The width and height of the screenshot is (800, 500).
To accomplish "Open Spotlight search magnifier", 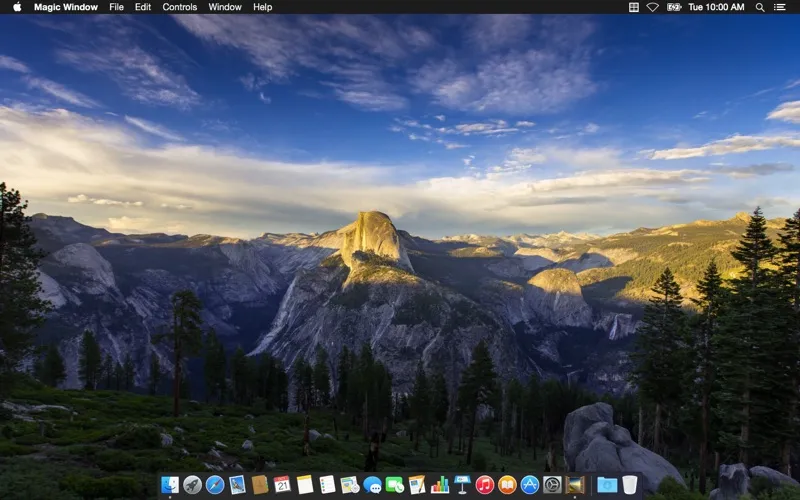I will tap(760, 7).
